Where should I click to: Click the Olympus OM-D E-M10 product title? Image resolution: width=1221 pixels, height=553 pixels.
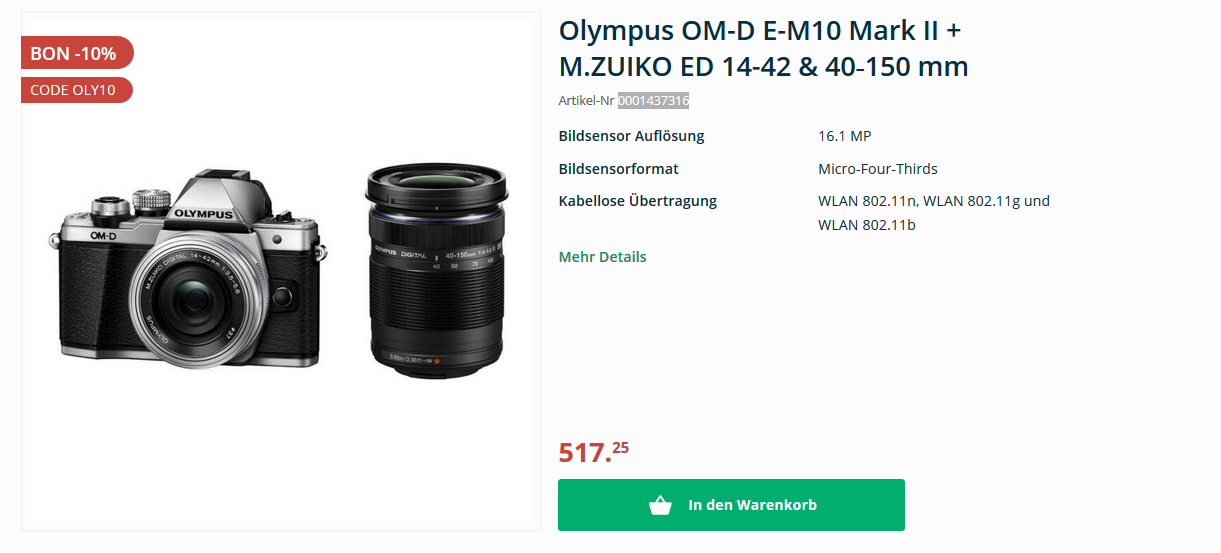763,48
